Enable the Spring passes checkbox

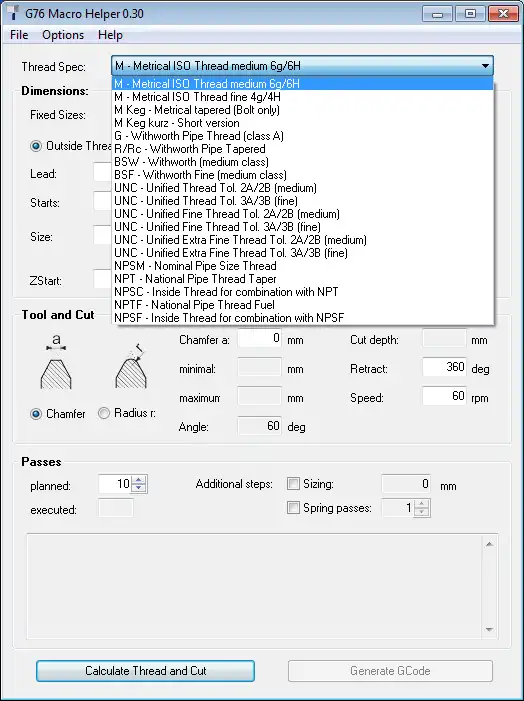(293, 507)
